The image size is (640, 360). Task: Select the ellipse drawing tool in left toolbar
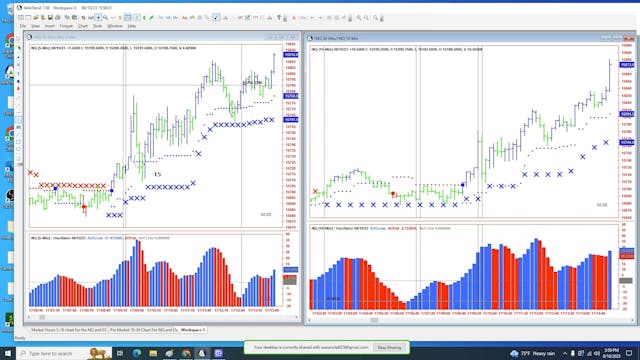point(18,149)
